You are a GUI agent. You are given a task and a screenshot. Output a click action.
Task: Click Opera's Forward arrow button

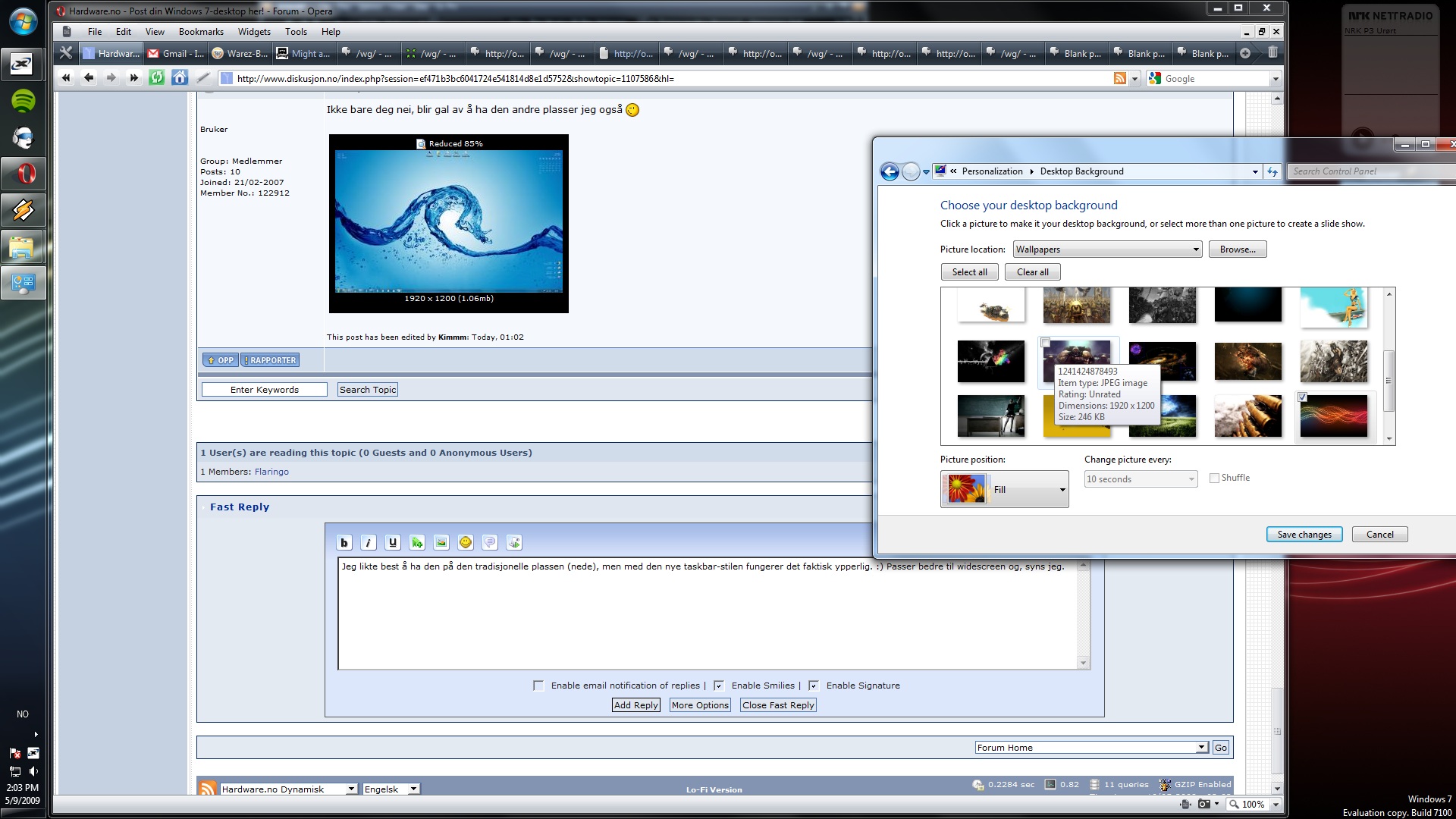111,78
